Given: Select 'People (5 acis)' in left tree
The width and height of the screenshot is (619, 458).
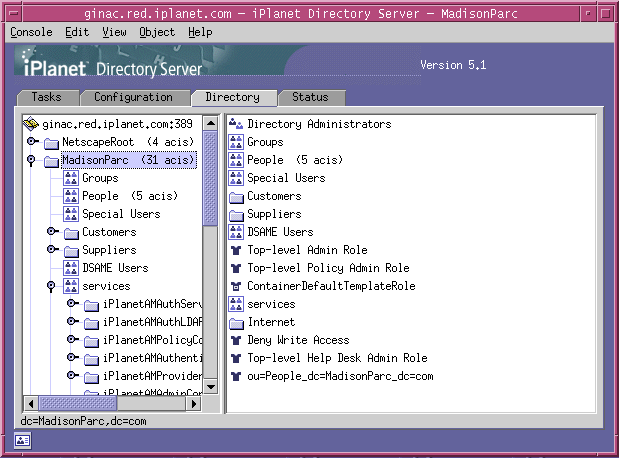Looking at the screenshot, I should [130, 196].
